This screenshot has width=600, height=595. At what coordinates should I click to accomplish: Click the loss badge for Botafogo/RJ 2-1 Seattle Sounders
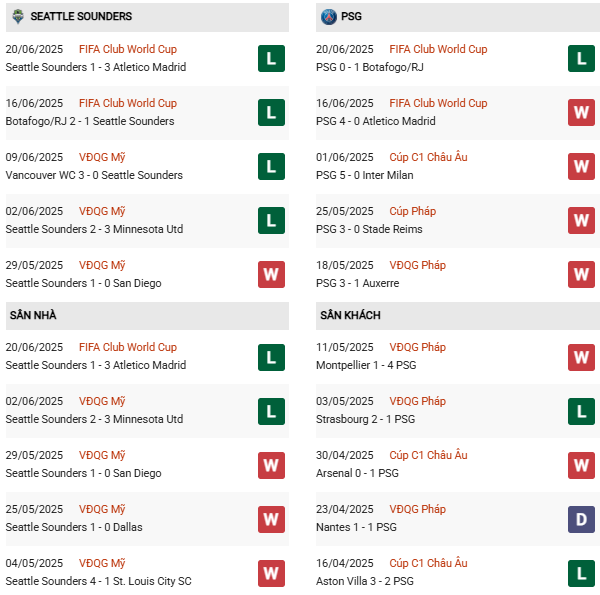tap(271, 112)
